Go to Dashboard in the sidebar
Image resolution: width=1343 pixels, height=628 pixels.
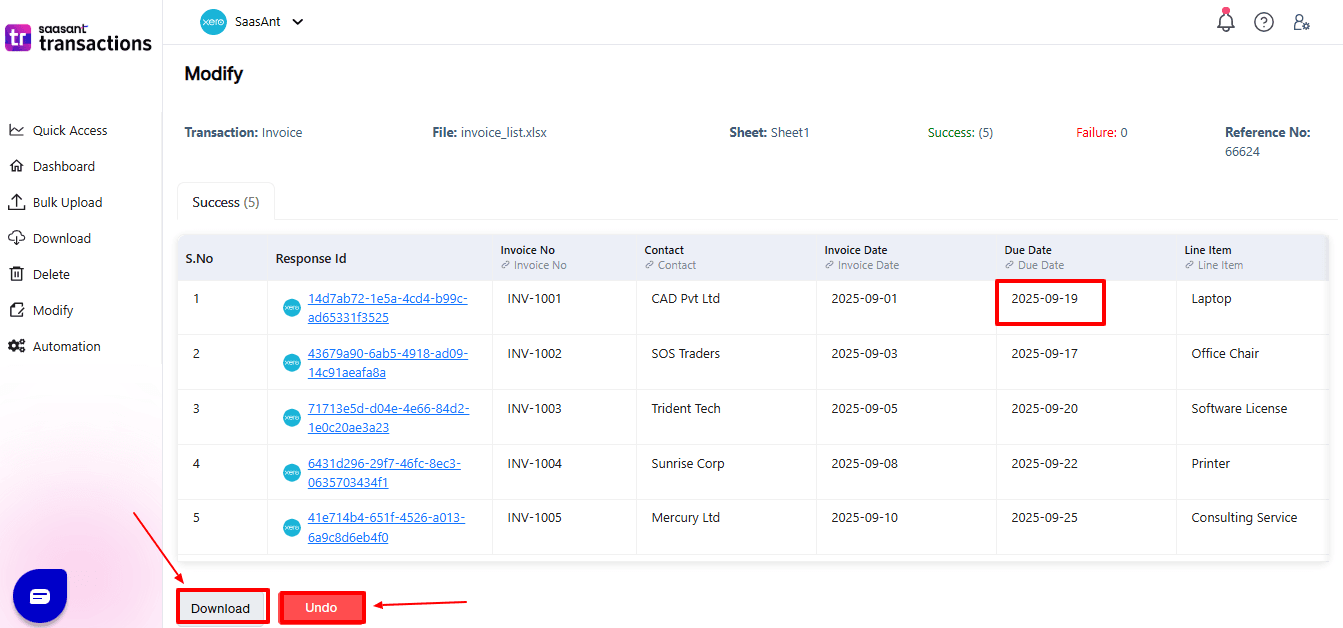click(63, 166)
